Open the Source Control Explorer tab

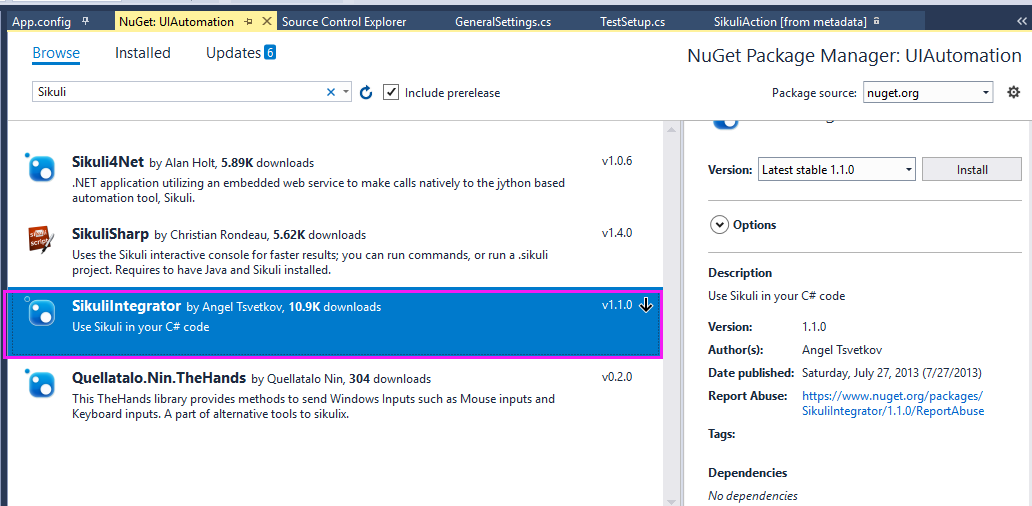pyautogui.click(x=344, y=22)
